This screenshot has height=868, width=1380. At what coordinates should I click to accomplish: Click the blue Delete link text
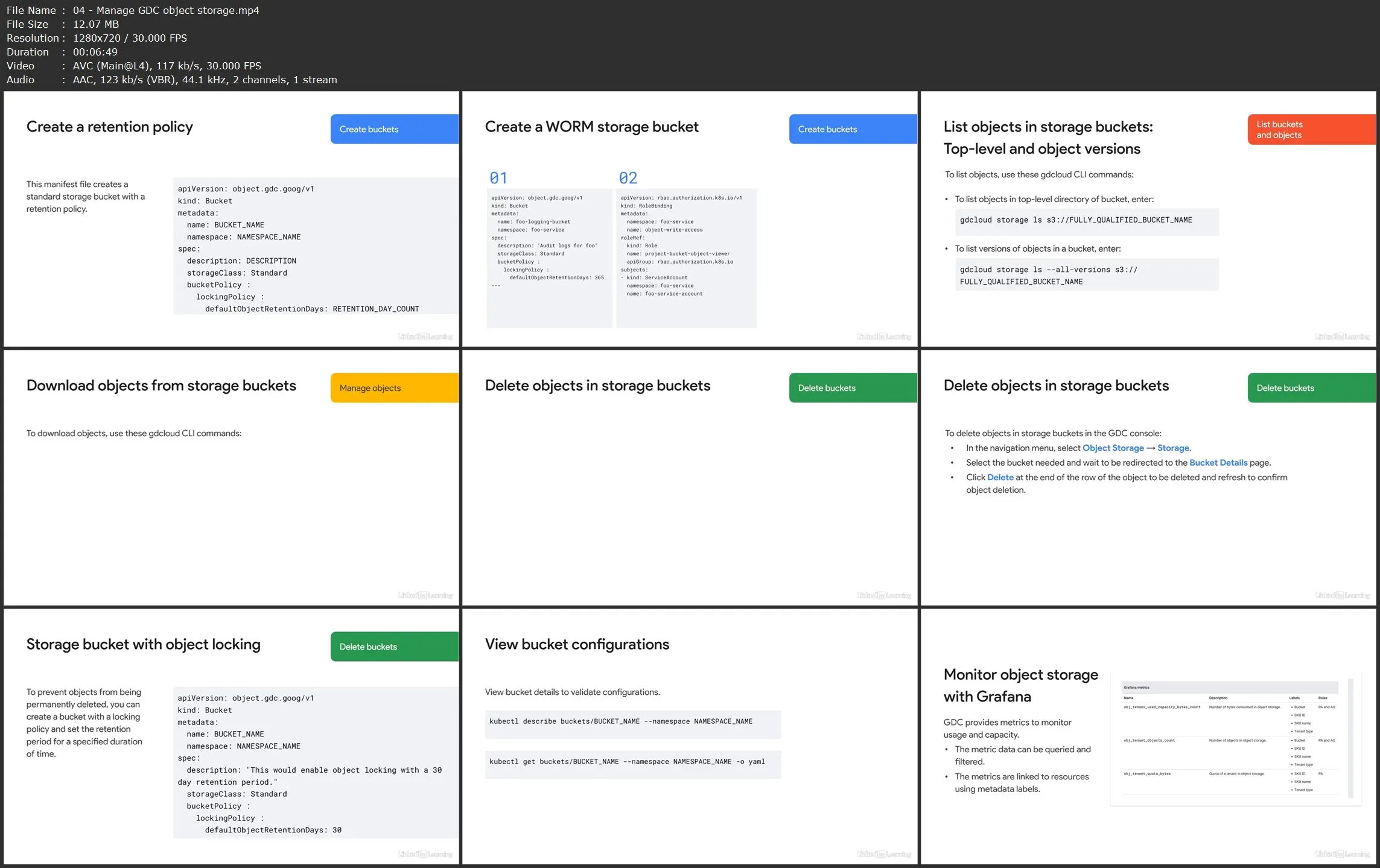pyautogui.click(x=1000, y=477)
